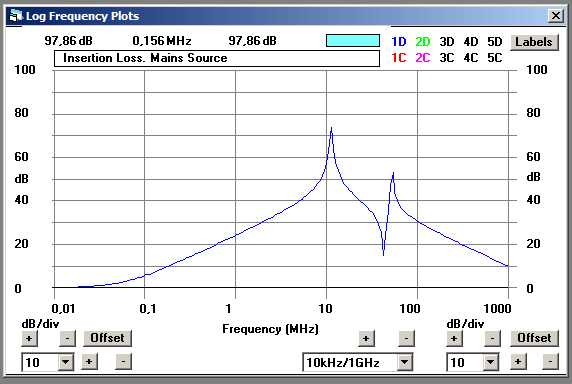Increase right offset with plus button

pos(517,362)
